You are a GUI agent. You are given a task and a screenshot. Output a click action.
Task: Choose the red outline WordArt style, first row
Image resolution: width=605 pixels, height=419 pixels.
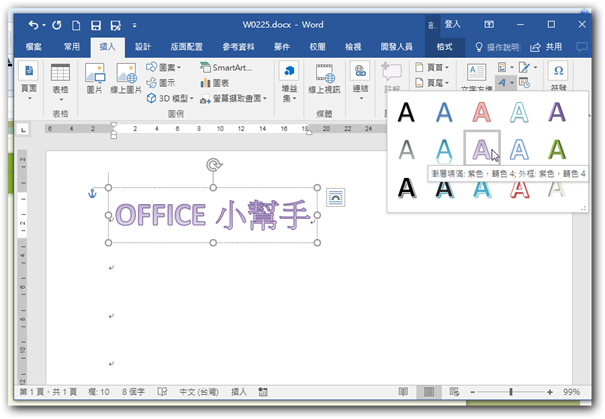[x=482, y=112]
